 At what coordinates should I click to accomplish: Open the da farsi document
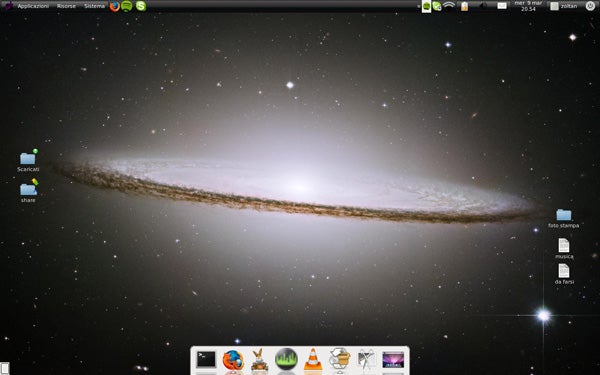tap(564, 274)
